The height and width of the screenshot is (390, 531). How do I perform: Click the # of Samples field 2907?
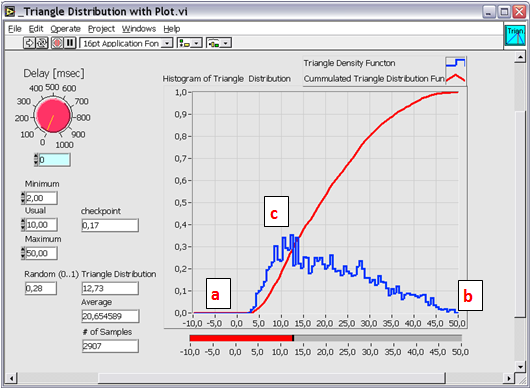point(110,346)
